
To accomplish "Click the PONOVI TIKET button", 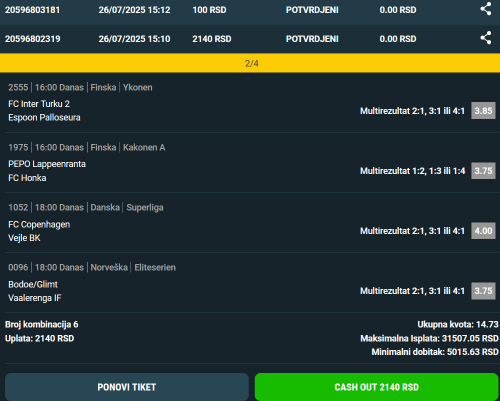I will point(127,387).
